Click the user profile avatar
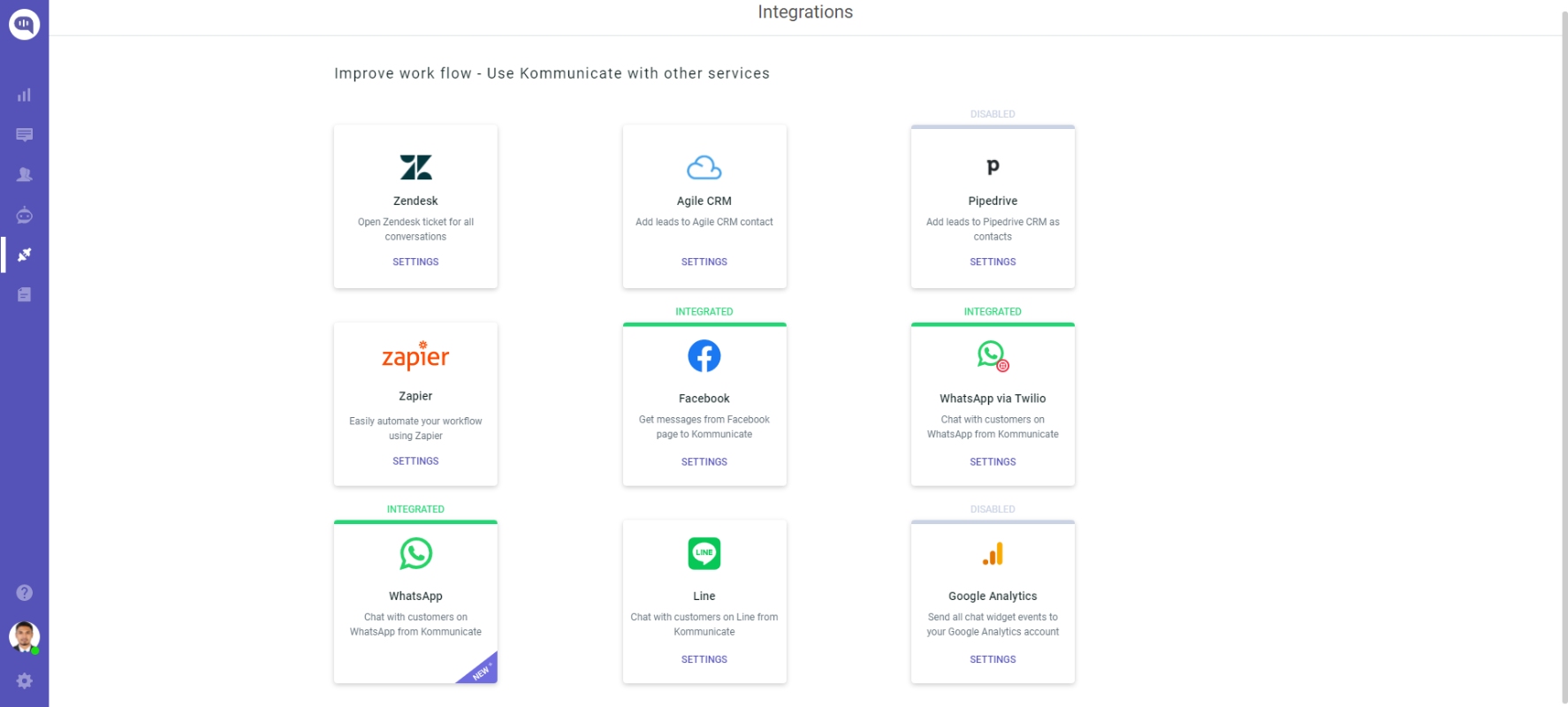Viewport: 1568px width, 707px height. pos(24,637)
